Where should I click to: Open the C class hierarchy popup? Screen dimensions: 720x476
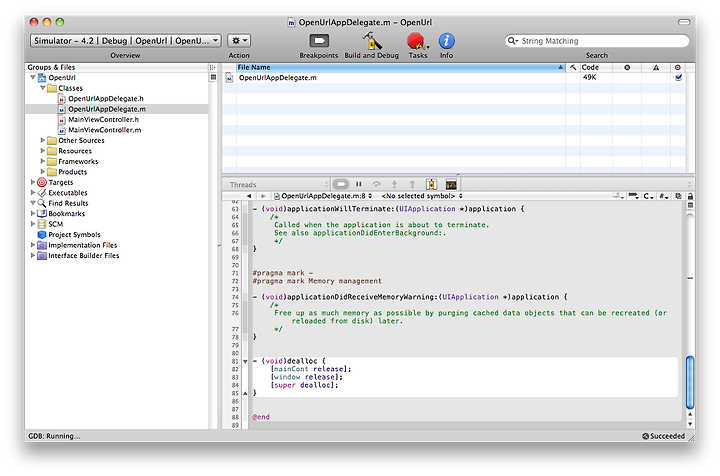tap(648, 196)
